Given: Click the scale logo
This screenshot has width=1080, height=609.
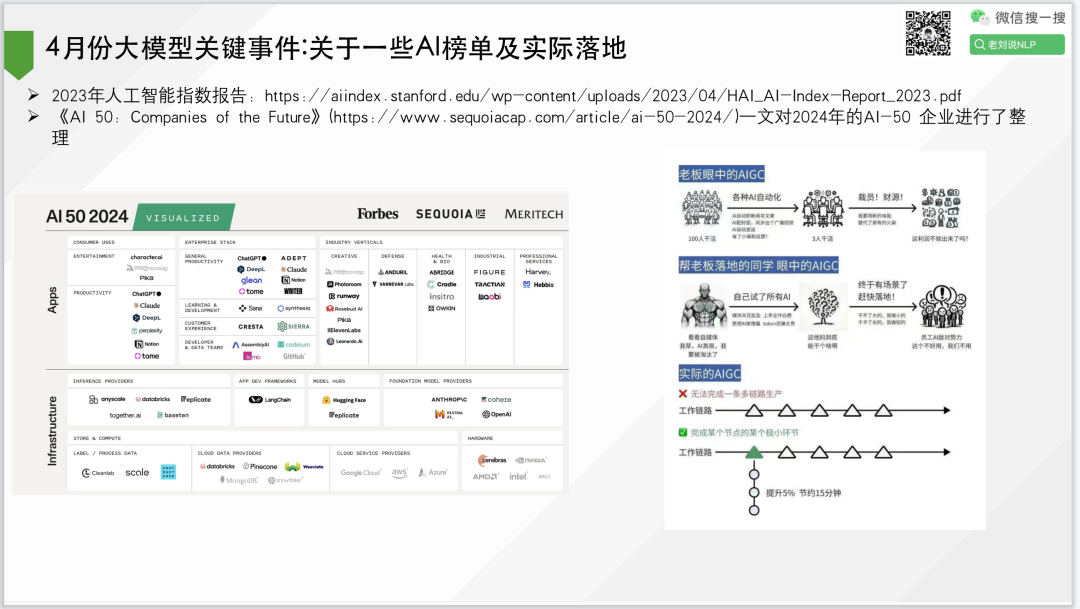Looking at the screenshot, I should pos(137,473).
